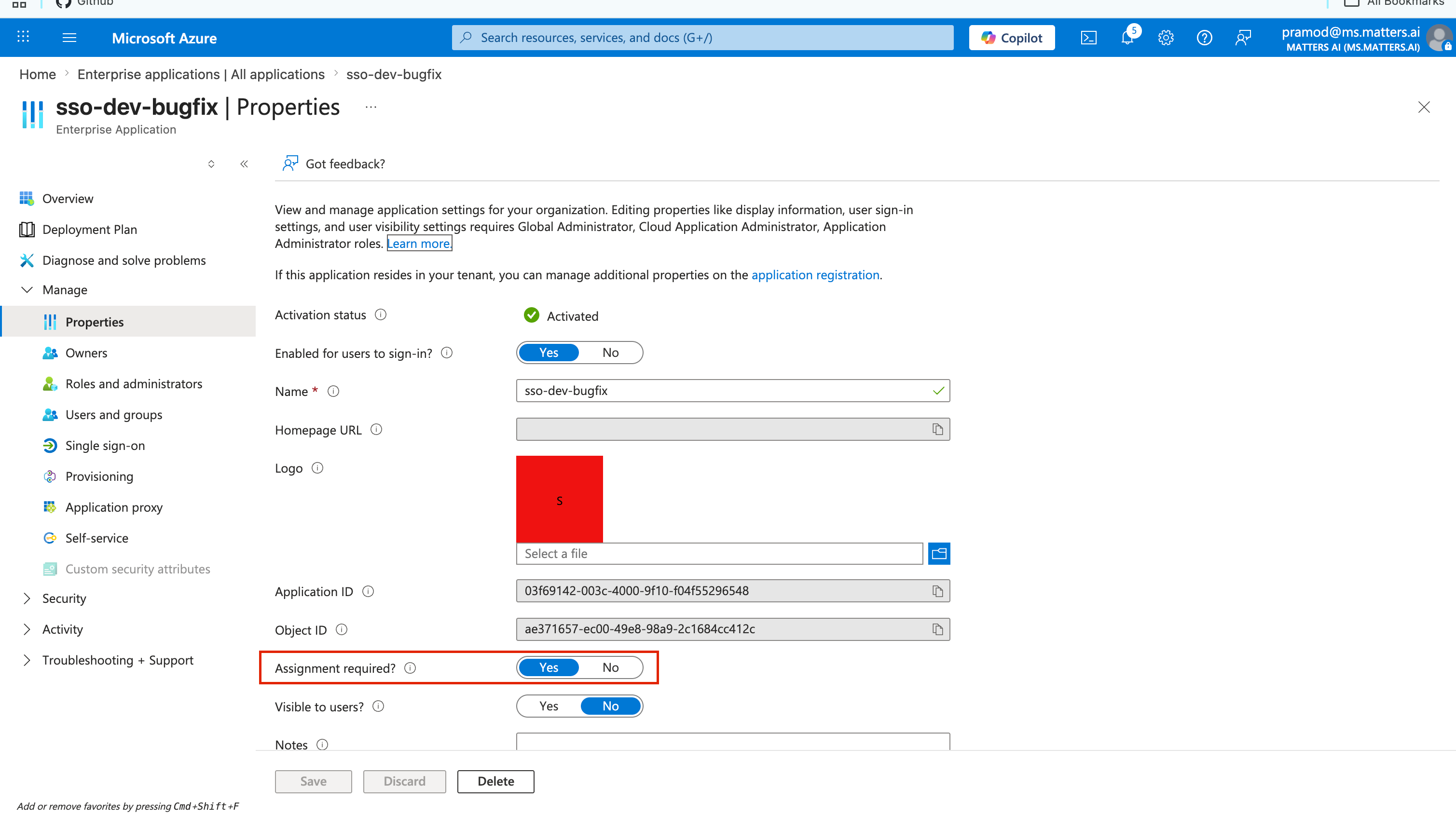The height and width of the screenshot is (816, 1456).
Task: Click the Copilot button
Action: (x=1012, y=38)
